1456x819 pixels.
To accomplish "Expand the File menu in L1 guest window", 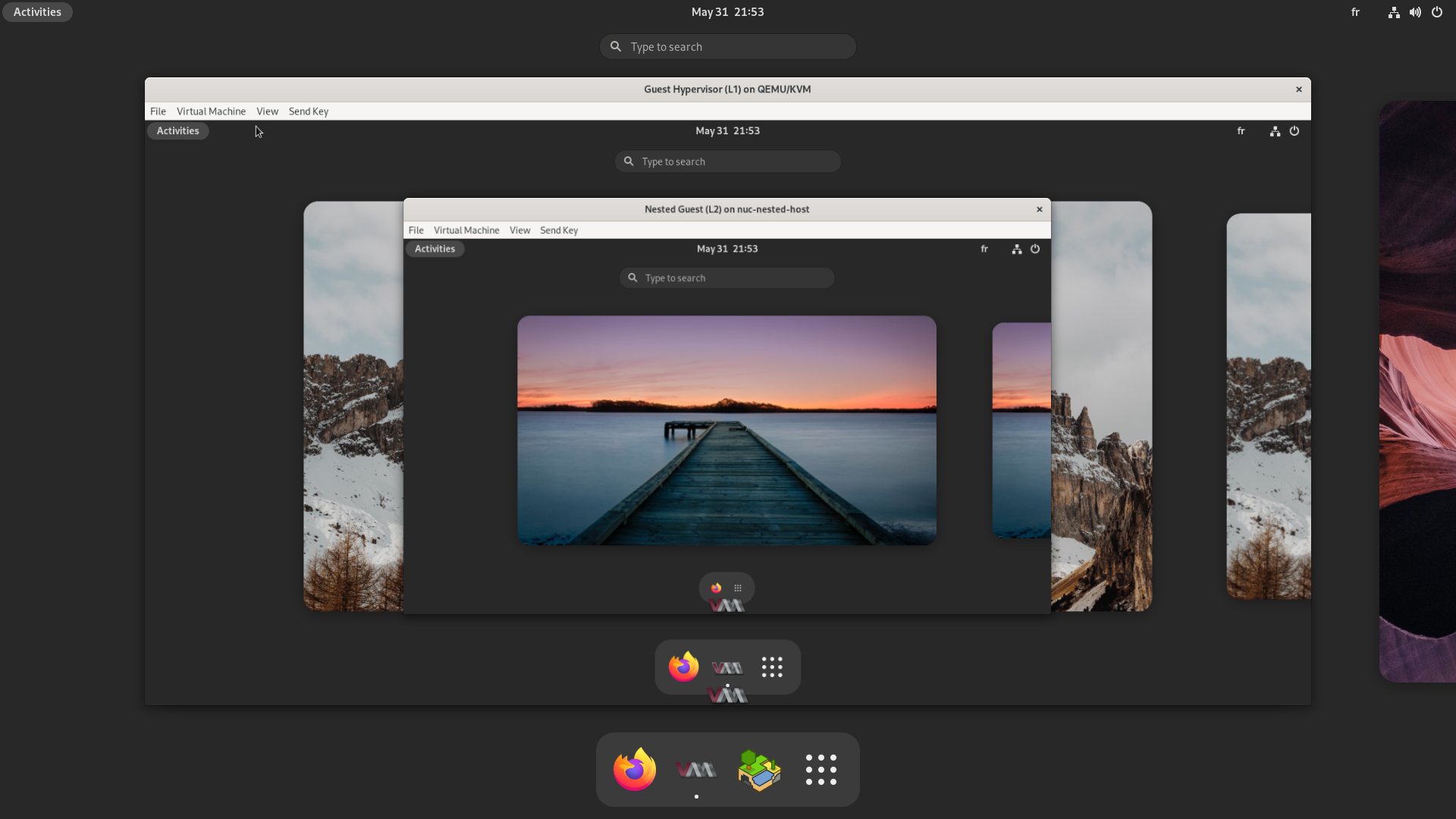I will (x=158, y=111).
